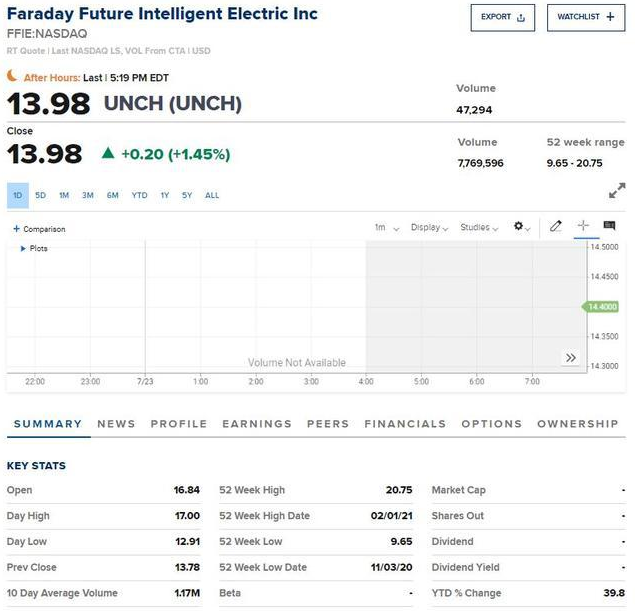Screen dimensions: 643x615
Task: Open the 1m interval dropdown
Action: pyautogui.click(x=386, y=228)
